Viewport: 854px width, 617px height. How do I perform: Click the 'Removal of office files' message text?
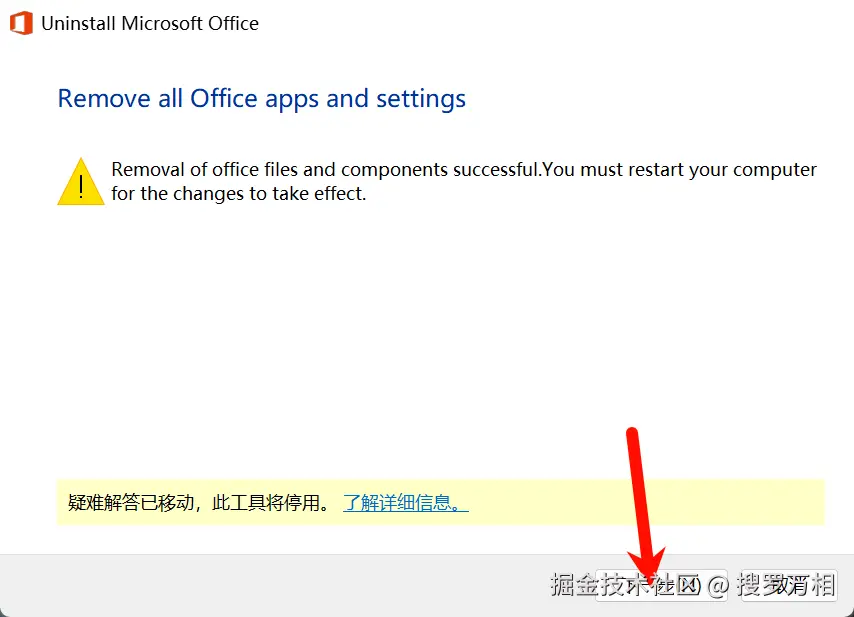click(x=464, y=181)
